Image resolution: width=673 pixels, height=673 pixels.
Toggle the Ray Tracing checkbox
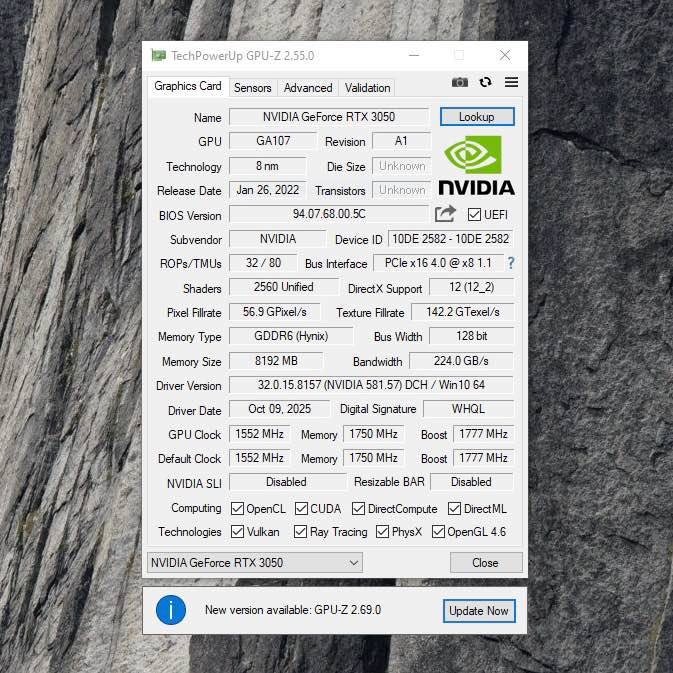tap(300, 531)
